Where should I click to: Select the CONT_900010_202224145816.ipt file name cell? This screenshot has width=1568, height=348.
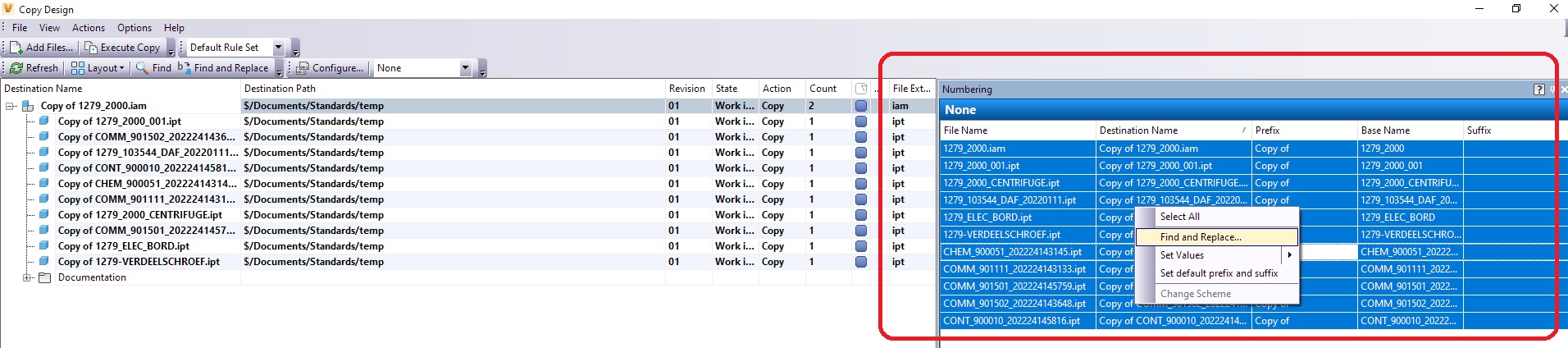pyautogui.click(x=1018, y=321)
